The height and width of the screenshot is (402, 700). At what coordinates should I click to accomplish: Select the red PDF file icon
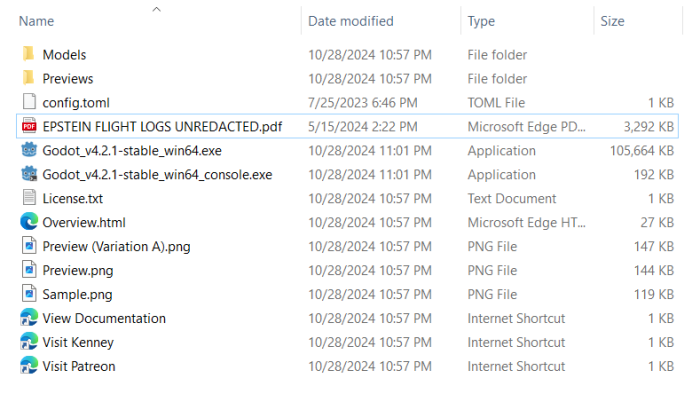pyautogui.click(x=28, y=127)
